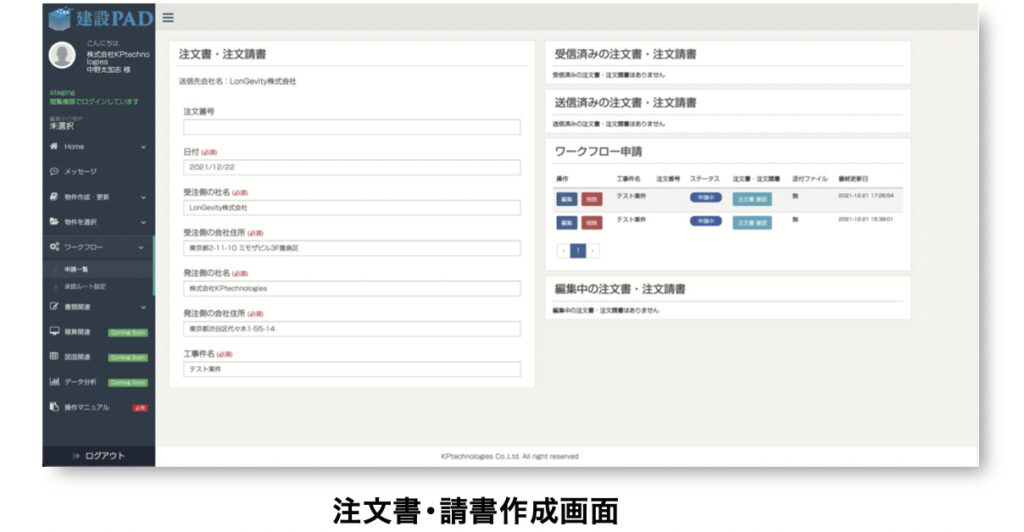Screen dimensions: 1024x532
Task: Click 注文書 確認 button in first row
Action: [x=752, y=198]
